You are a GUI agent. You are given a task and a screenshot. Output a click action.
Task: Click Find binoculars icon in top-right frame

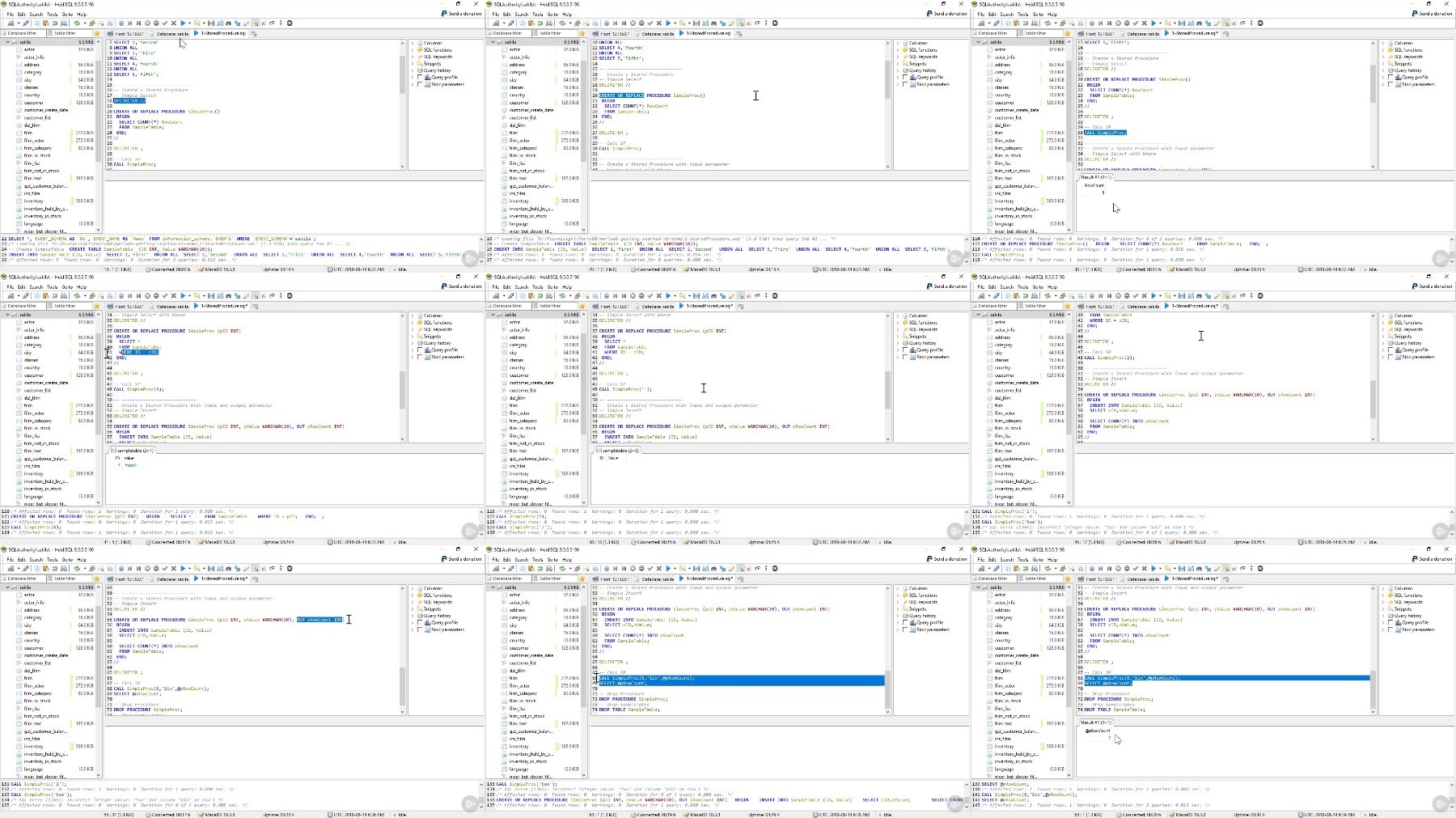point(1199,23)
